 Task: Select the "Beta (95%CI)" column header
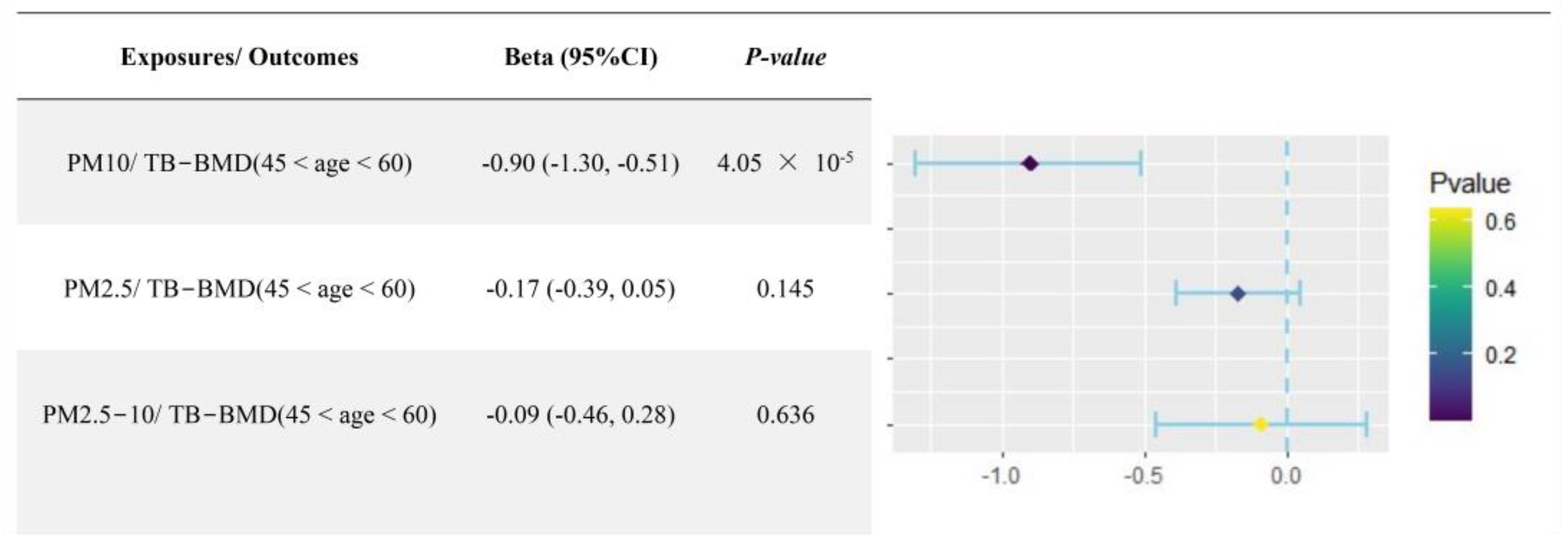pyautogui.click(x=581, y=57)
